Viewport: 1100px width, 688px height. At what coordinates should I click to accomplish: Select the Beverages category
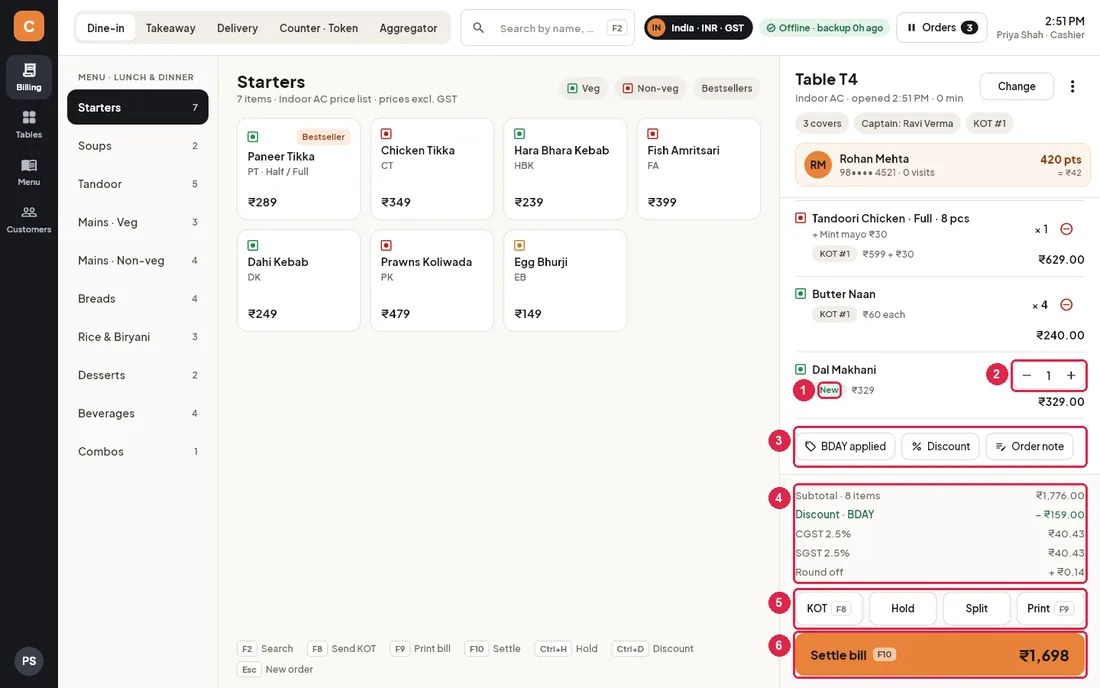[x=138, y=413]
